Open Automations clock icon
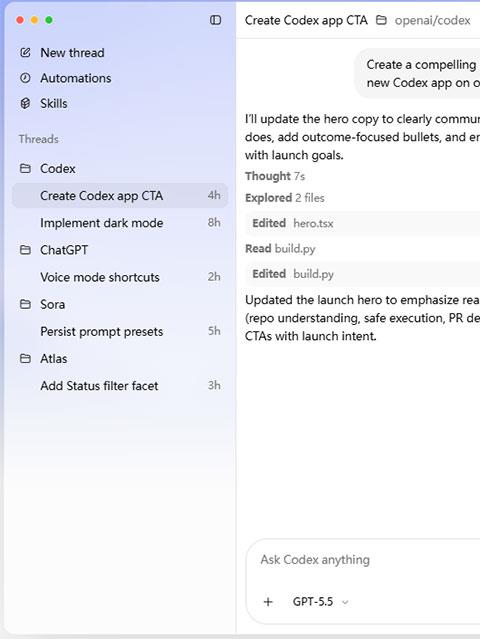This screenshot has width=480, height=639. click(x=25, y=78)
